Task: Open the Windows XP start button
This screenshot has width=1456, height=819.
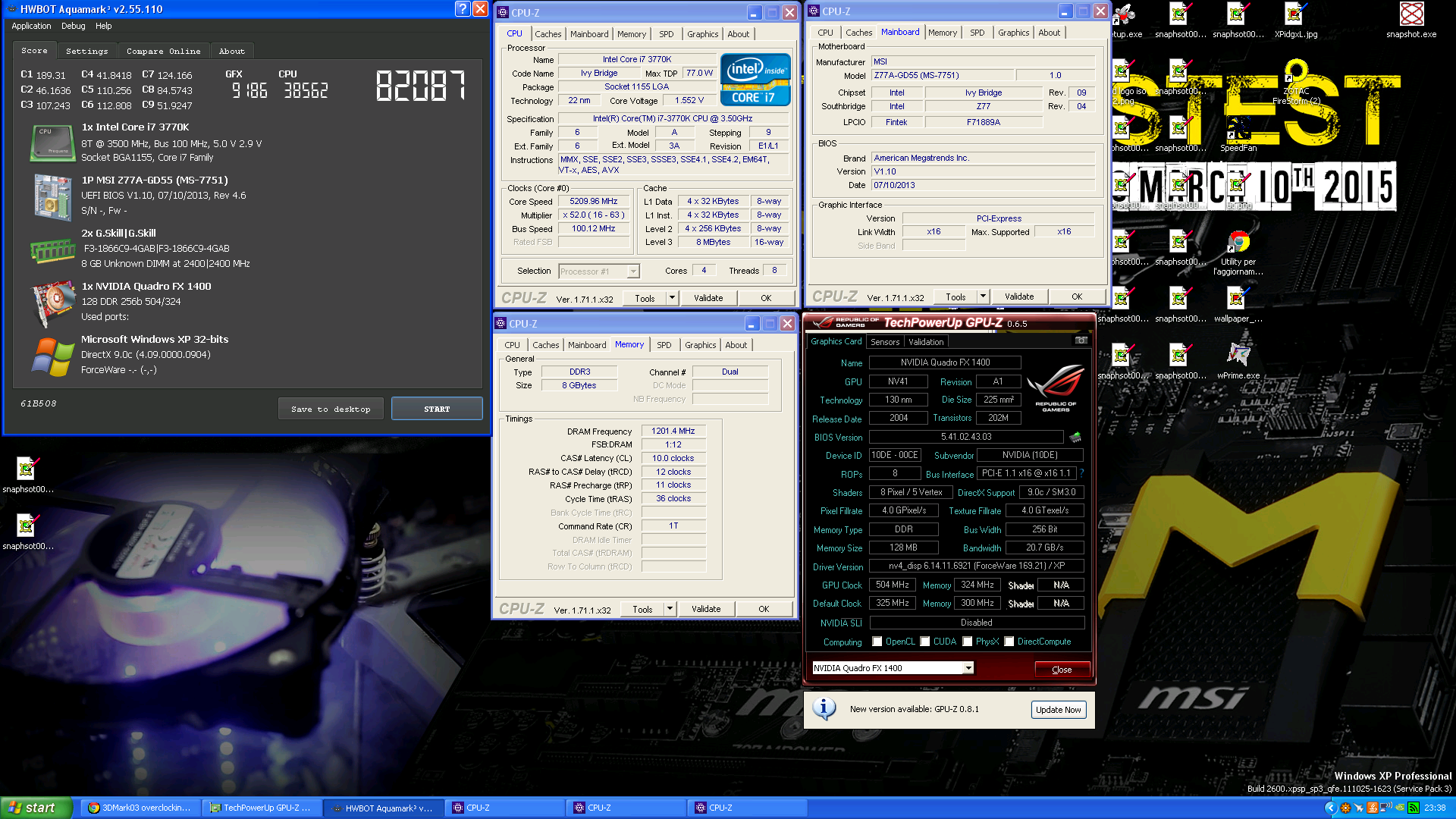Action: [x=36, y=808]
